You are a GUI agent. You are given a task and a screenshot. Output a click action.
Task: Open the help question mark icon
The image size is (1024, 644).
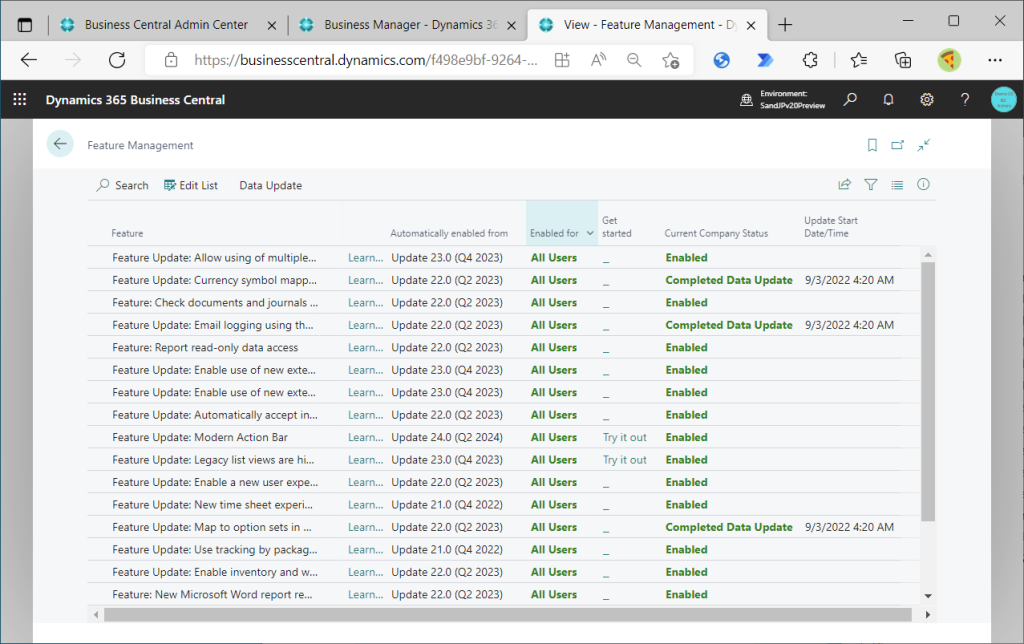tap(965, 99)
